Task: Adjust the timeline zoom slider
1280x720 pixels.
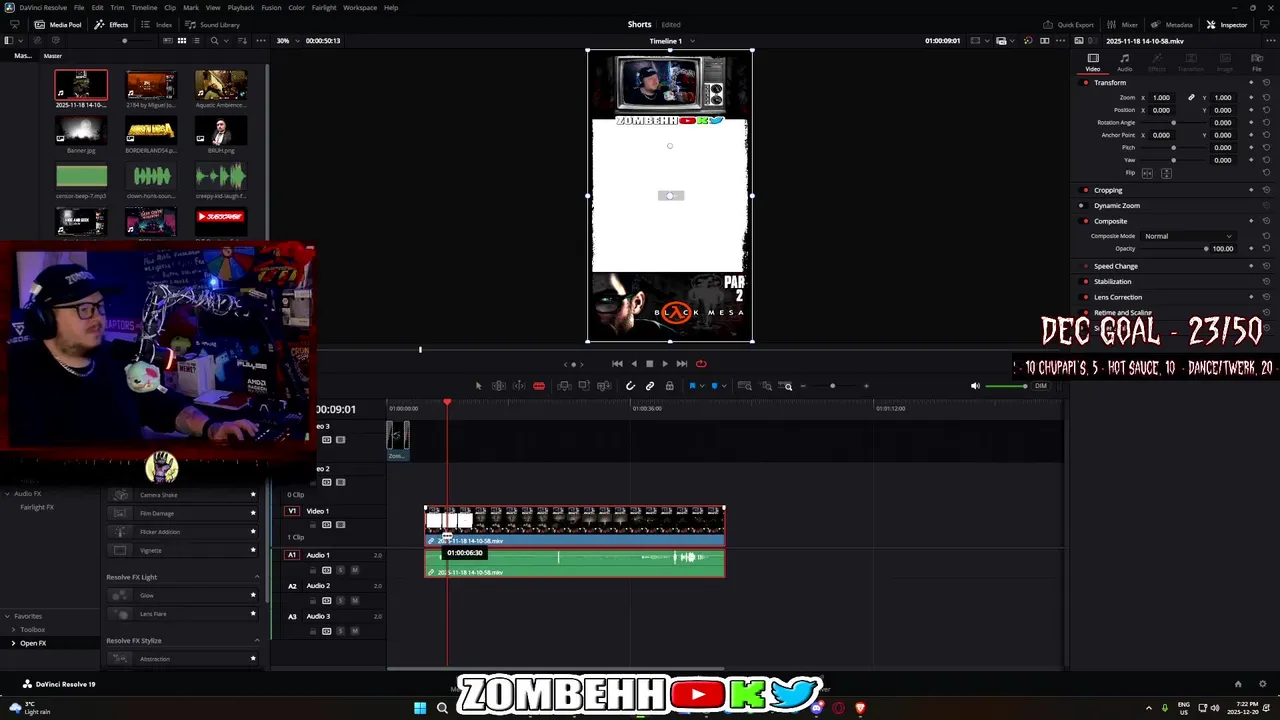Action: [x=832, y=386]
